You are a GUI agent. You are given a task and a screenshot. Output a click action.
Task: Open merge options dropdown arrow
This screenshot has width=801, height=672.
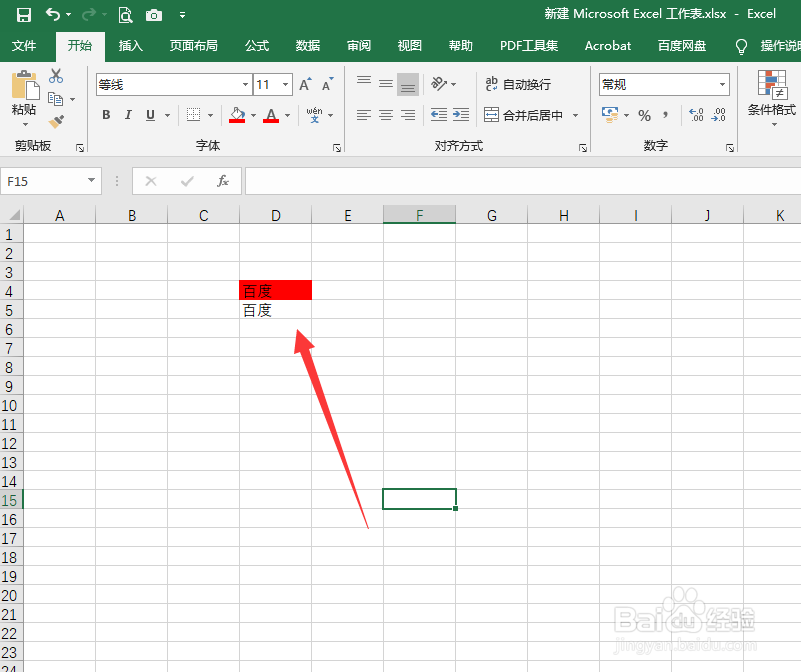pyautogui.click(x=576, y=115)
